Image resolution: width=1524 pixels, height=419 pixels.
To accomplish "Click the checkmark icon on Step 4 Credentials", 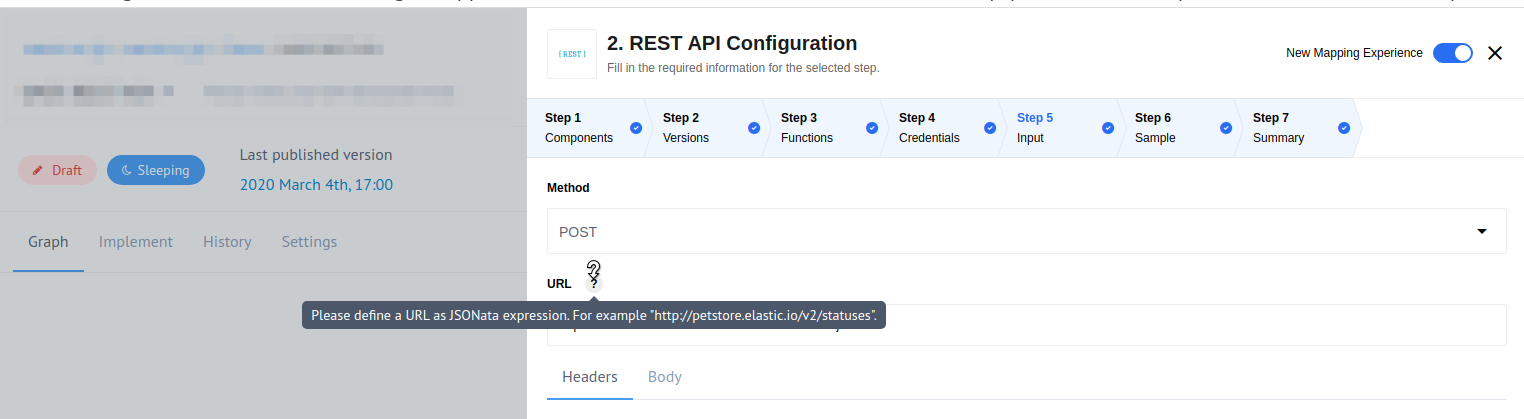I will tap(990, 128).
